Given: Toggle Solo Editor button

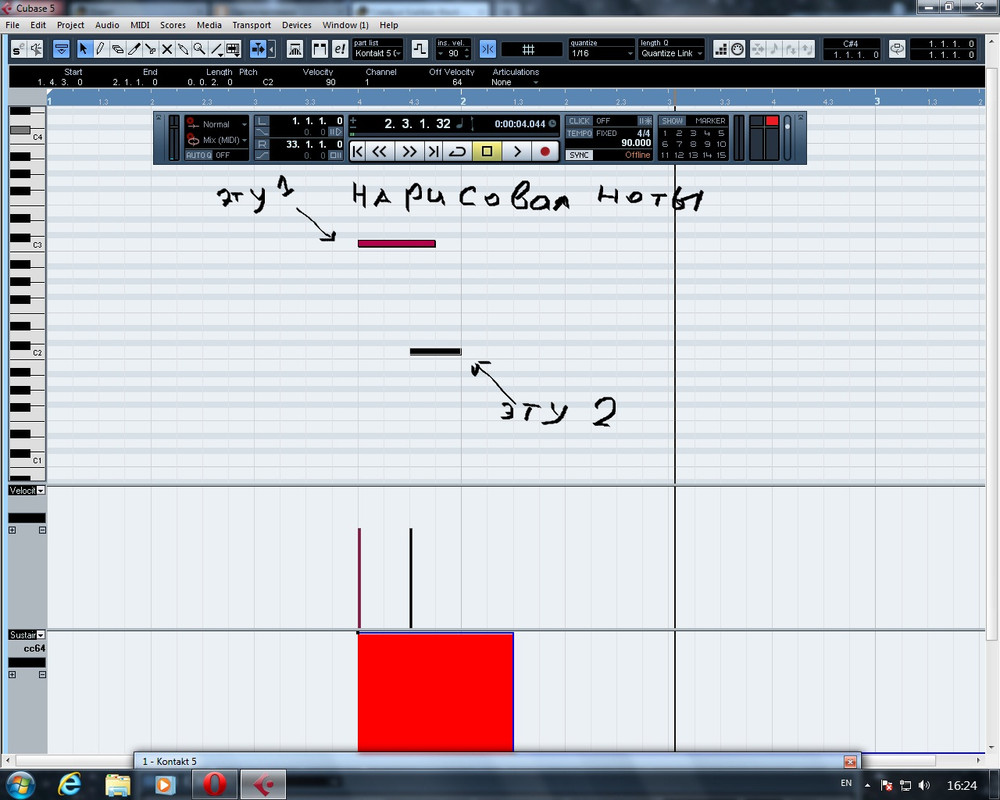Looking at the screenshot, I should click(x=18, y=49).
